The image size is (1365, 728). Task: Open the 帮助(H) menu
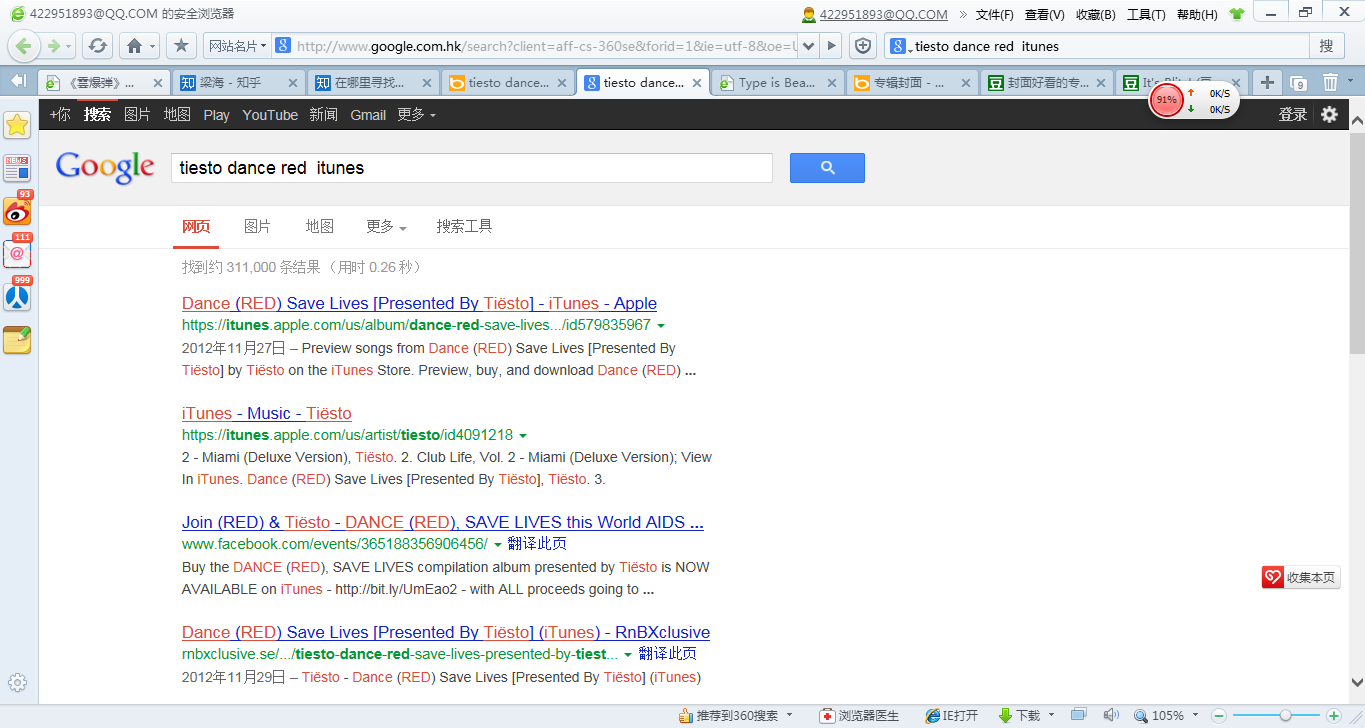pyautogui.click(x=1197, y=15)
